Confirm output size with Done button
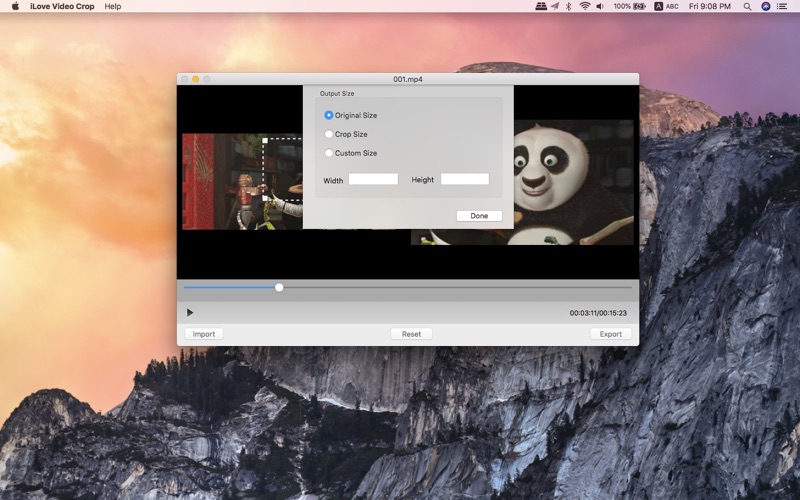Image resolution: width=800 pixels, height=500 pixels. pyautogui.click(x=479, y=216)
